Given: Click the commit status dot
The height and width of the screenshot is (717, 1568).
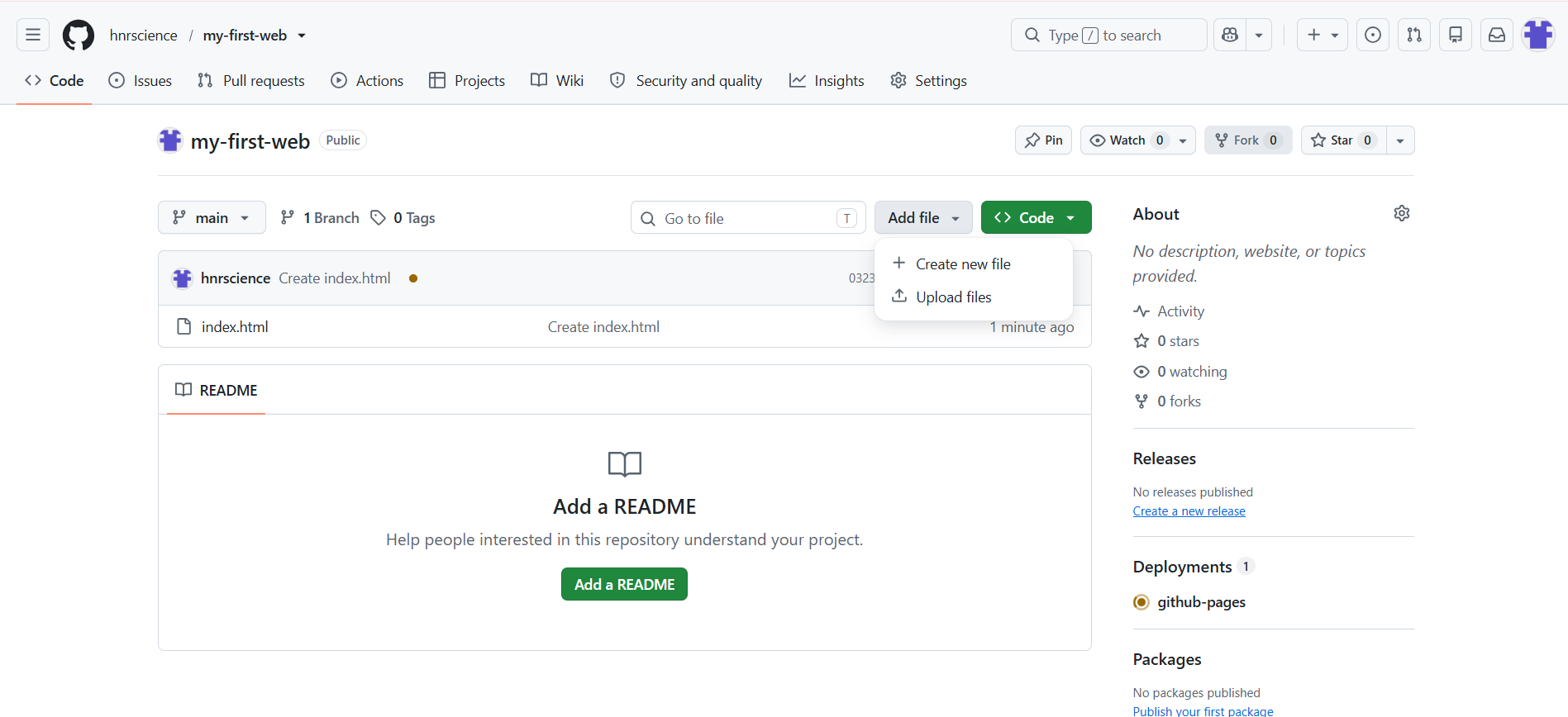Looking at the screenshot, I should pos(413,278).
